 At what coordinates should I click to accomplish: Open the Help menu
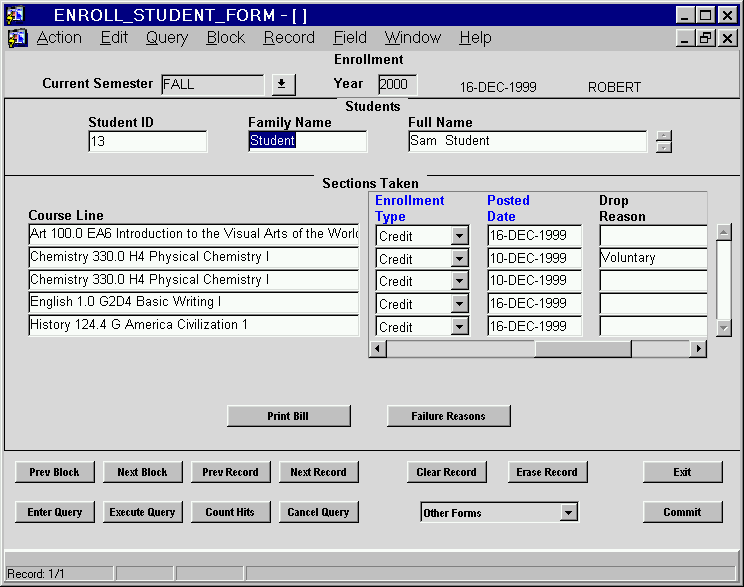click(475, 37)
